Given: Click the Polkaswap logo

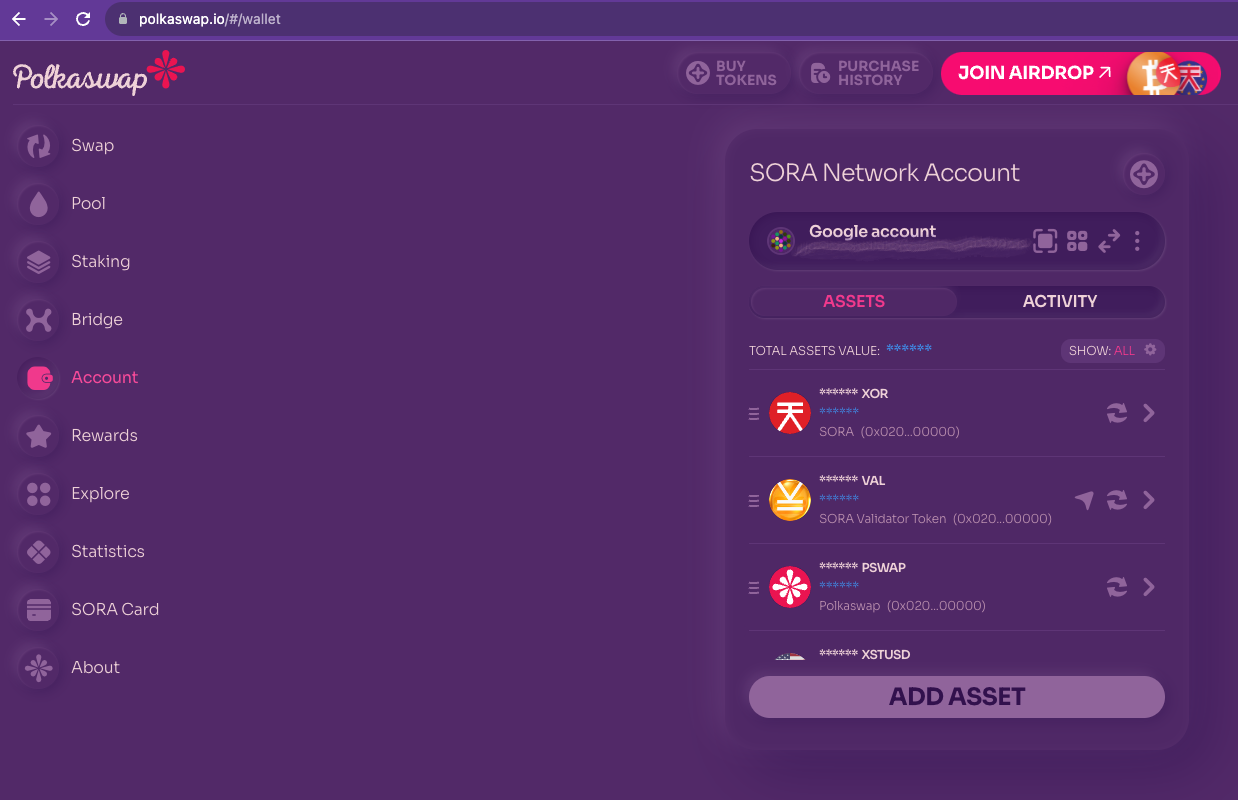Looking at the screenshot, I should click(x=99, y=74).
